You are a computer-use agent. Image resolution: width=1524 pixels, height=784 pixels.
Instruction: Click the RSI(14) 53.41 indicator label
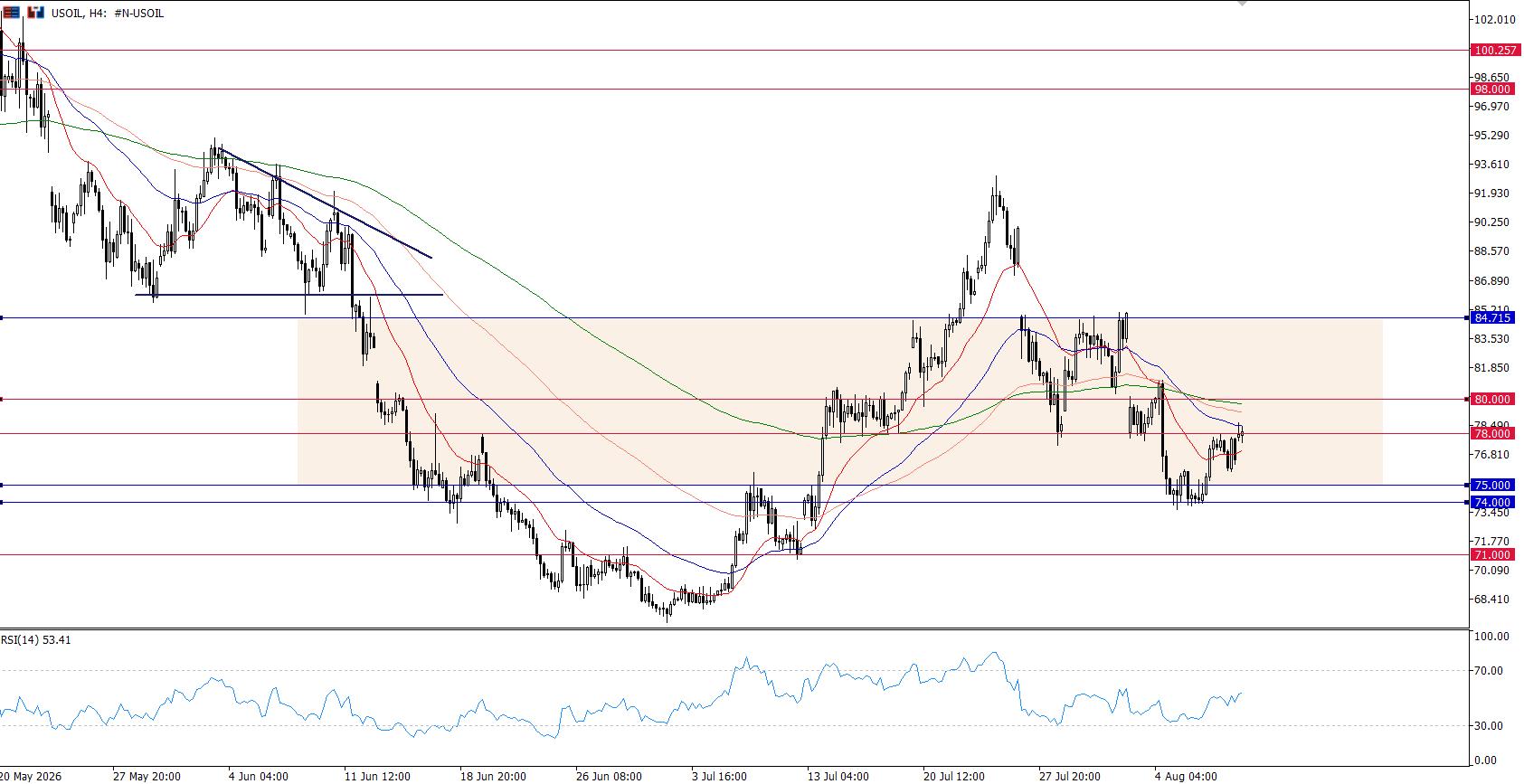pos(36,639)
